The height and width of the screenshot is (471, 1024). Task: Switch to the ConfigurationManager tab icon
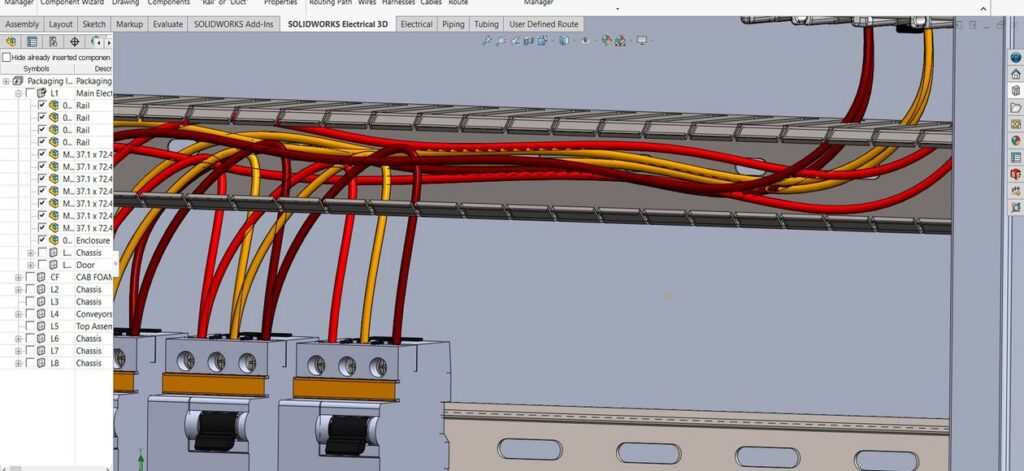click(x=53, y=42)
